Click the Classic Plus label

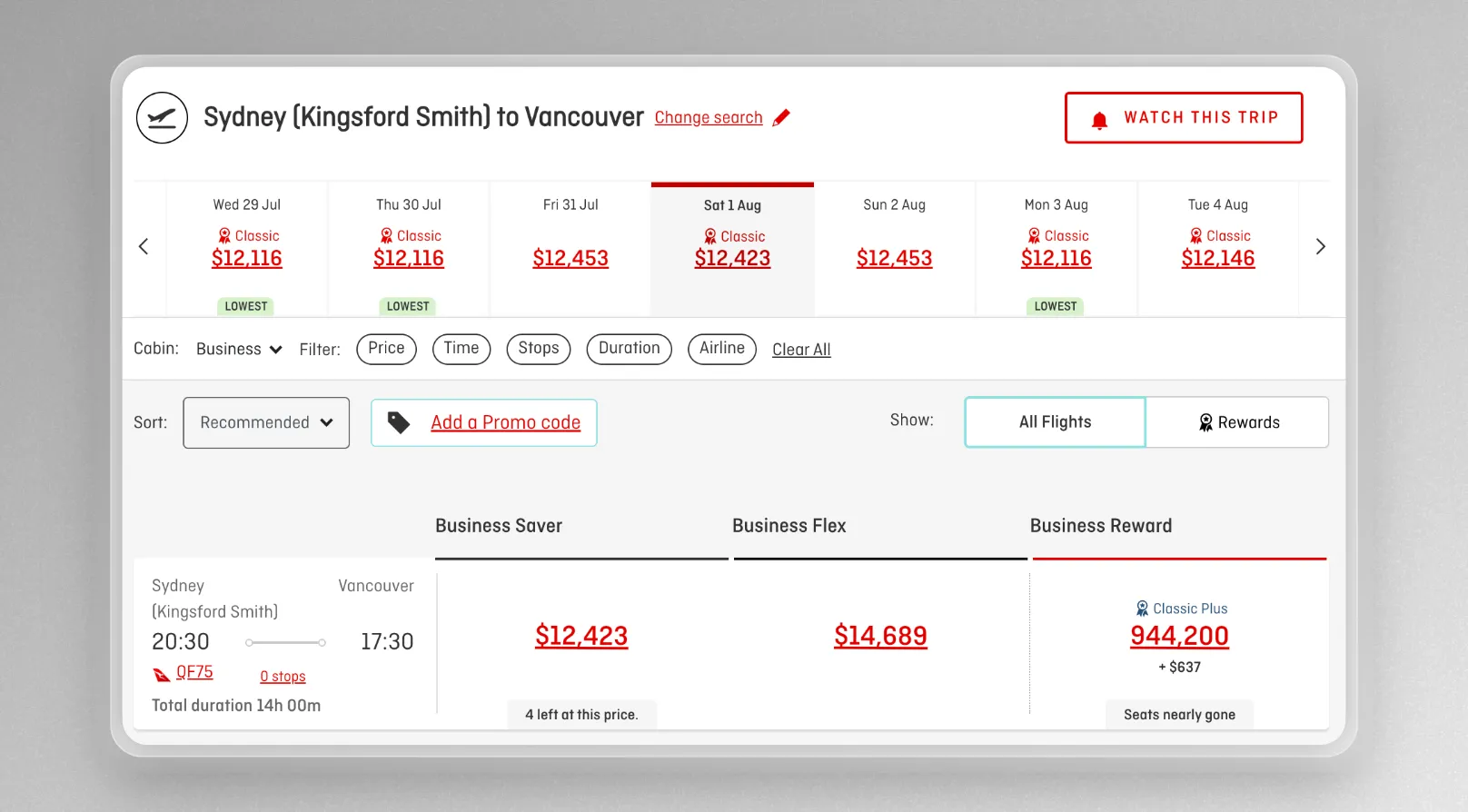pos(1190,609)
